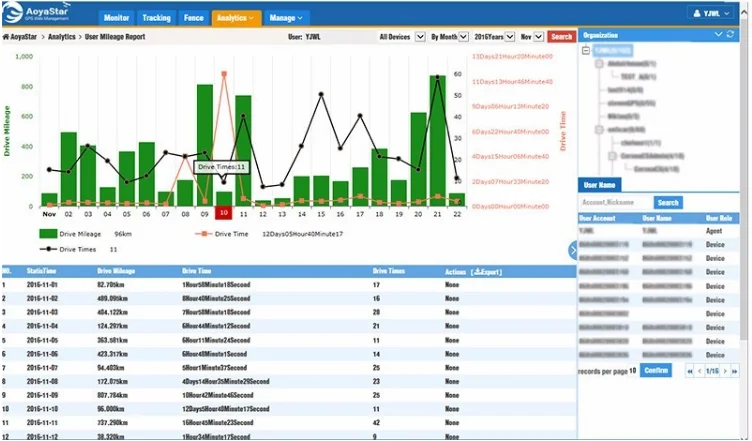This screenshot has height=441, width=752.
Task: Open the Nov month dropdown
Action: (531, 37)
